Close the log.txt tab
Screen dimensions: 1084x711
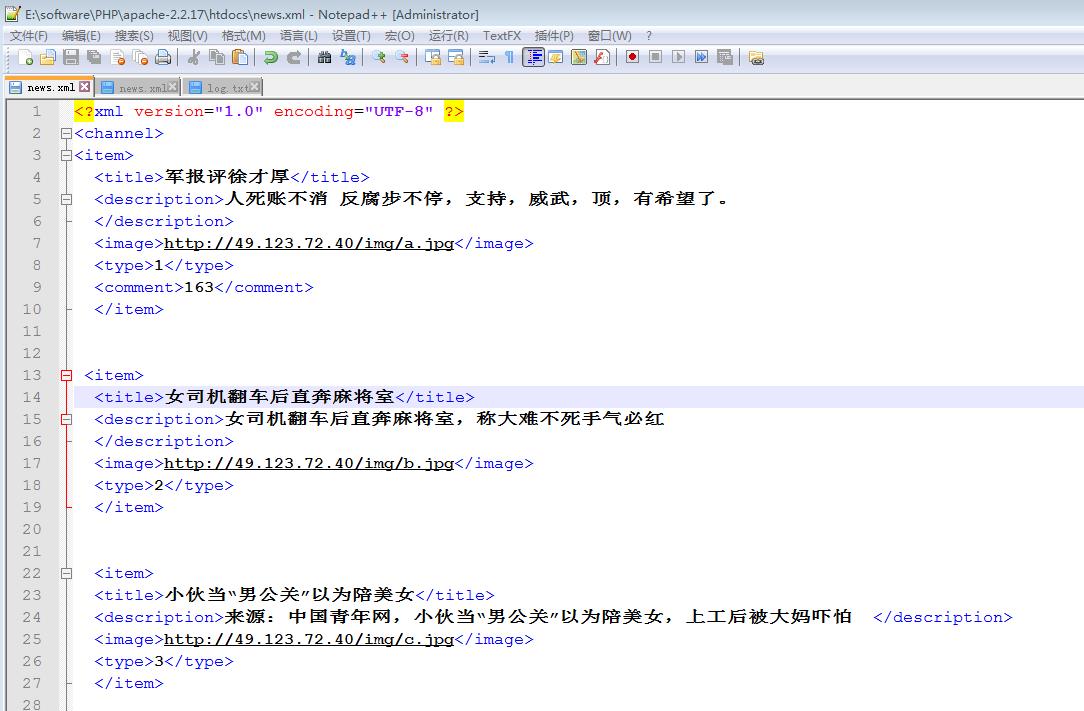click(254, 86)
